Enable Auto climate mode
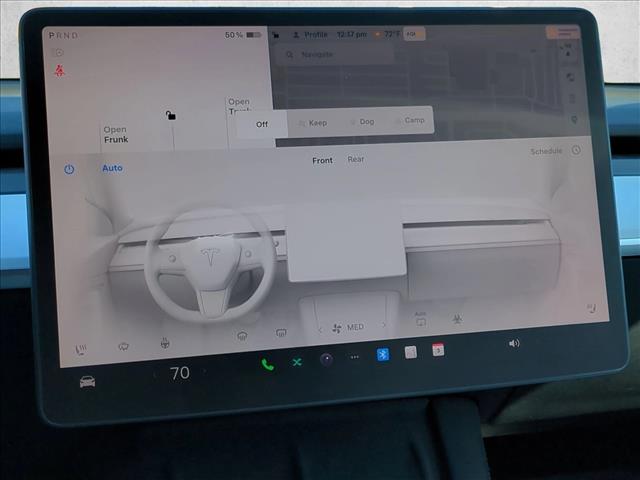The height and width of the screenshot is (480, 640). pos(112,168)
